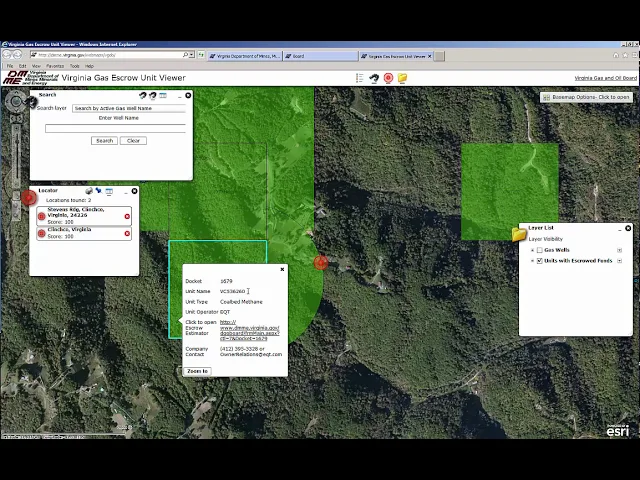The height and width of the screenshot is (480, 640).
Task: Click the red locator target icon in header
Action: (x=388, y=78)
